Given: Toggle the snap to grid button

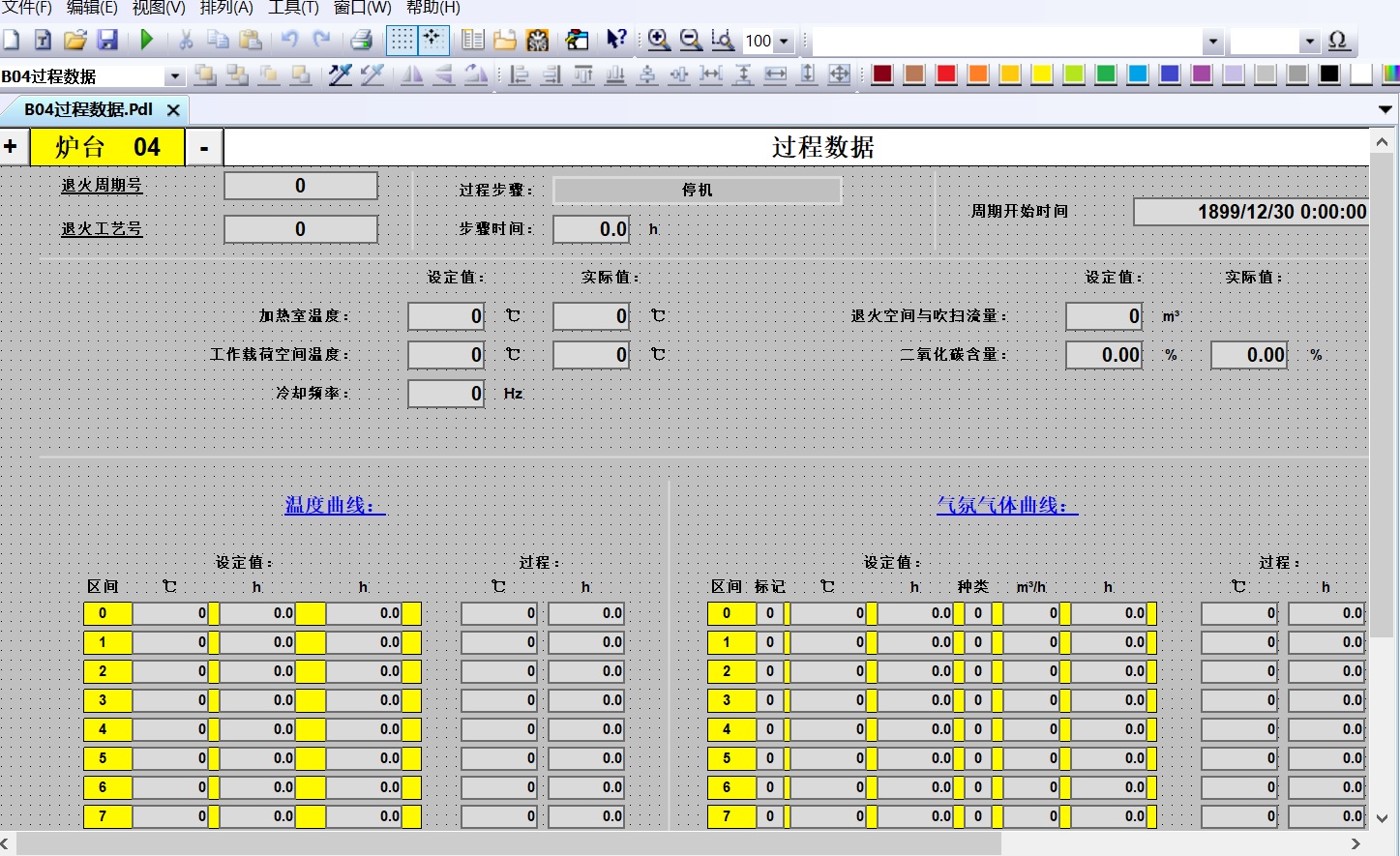Looking at the screenshot, I should [x=432, y=40].
